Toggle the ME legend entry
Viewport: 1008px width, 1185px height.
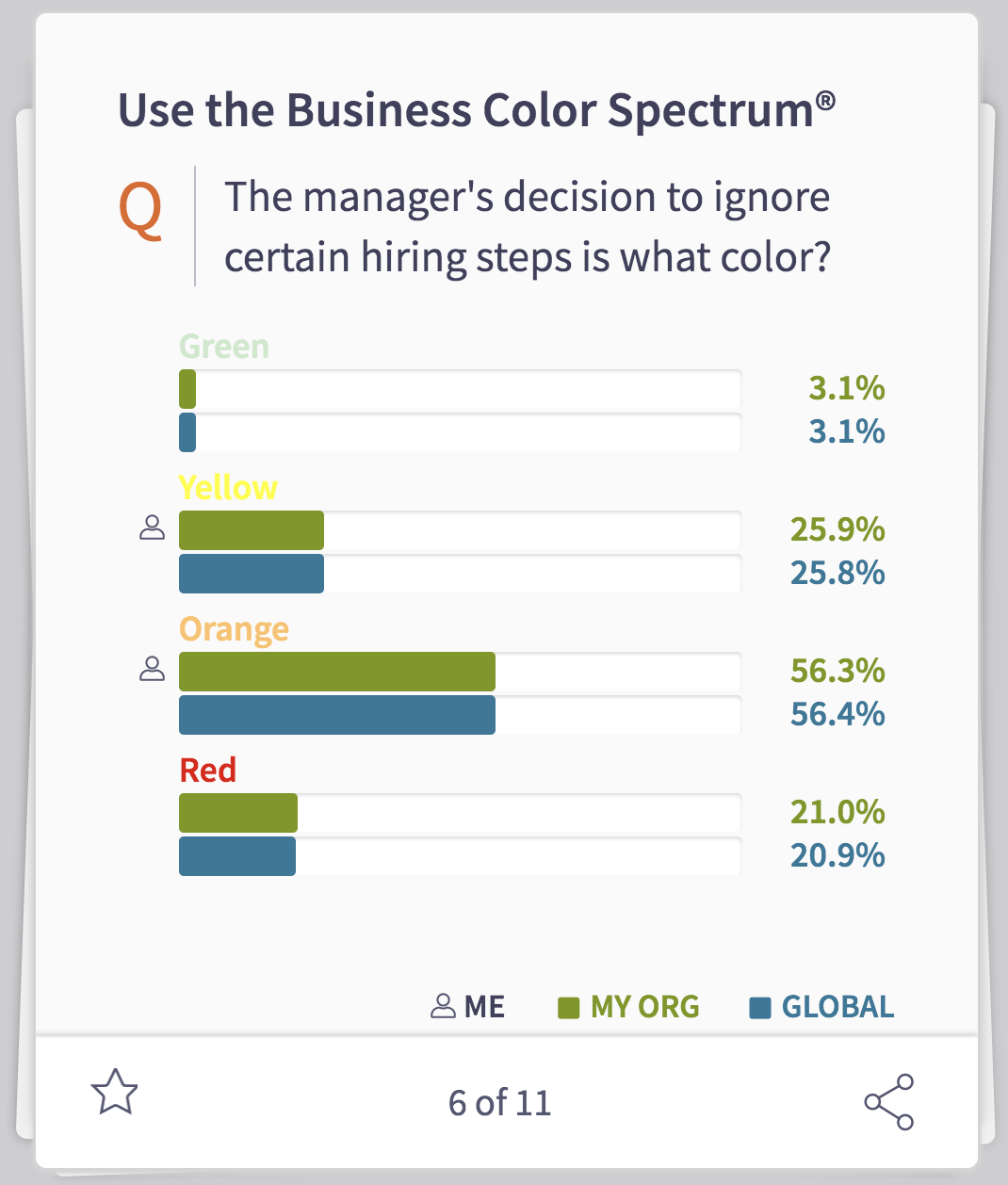point(483,1006)
